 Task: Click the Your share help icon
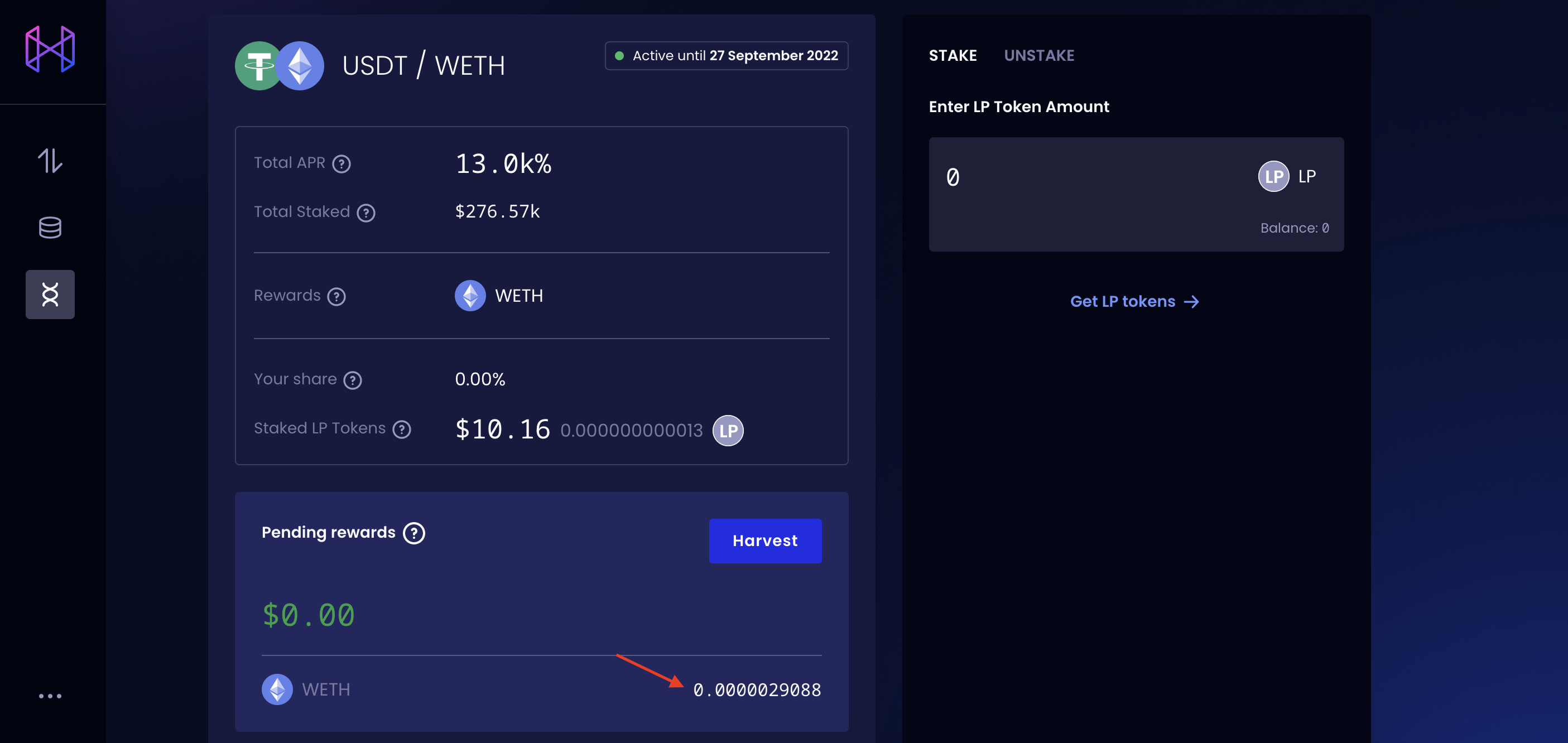pos(353,380)
